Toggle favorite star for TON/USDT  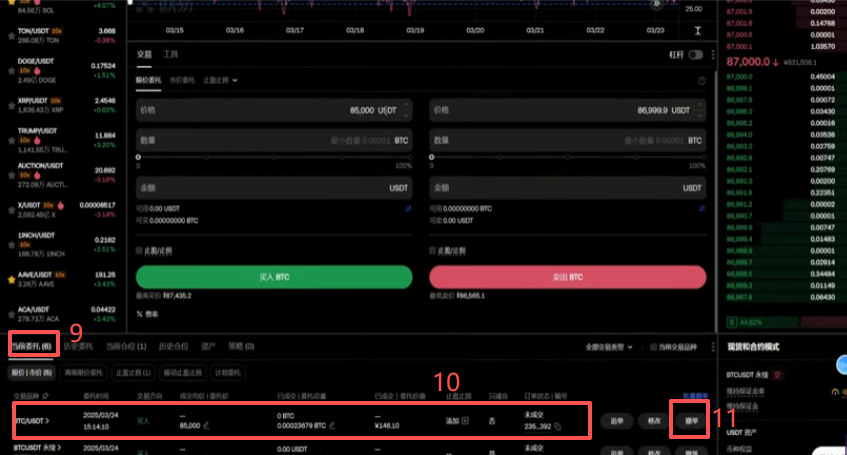[11, 36]
